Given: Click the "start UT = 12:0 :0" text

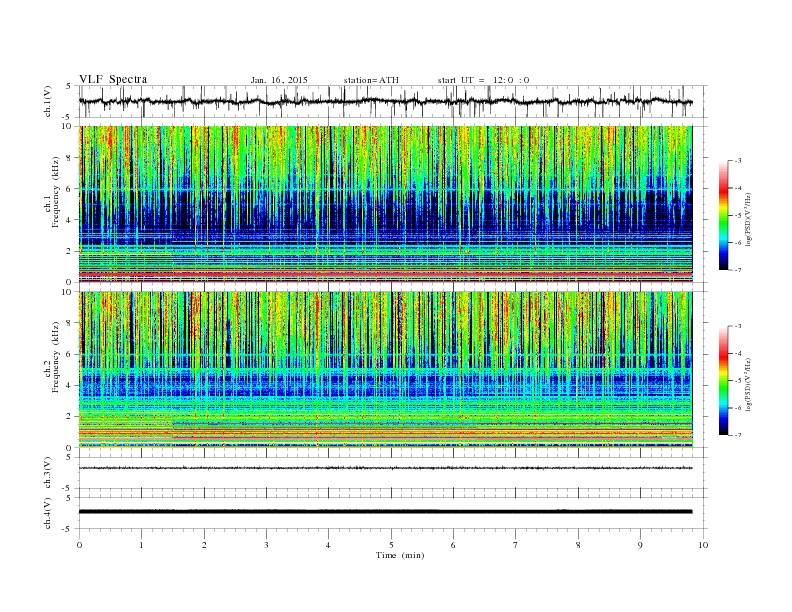Looking at the screenshot, I should 483,80.
